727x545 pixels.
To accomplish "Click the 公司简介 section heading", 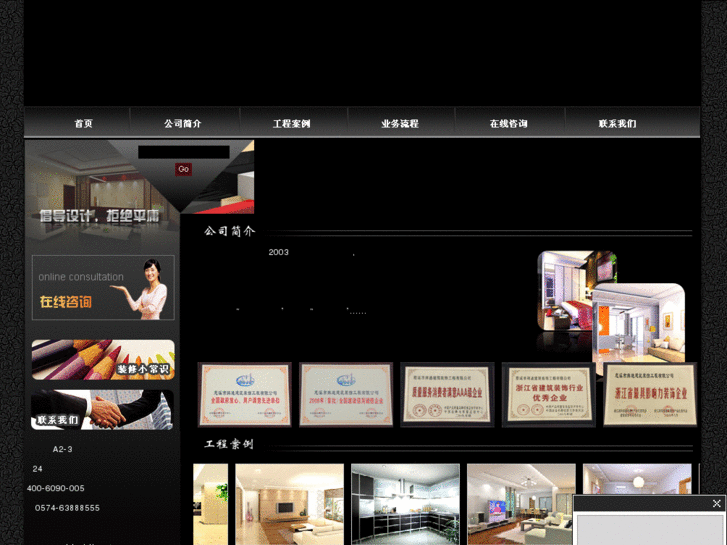I will click(230, 231).
